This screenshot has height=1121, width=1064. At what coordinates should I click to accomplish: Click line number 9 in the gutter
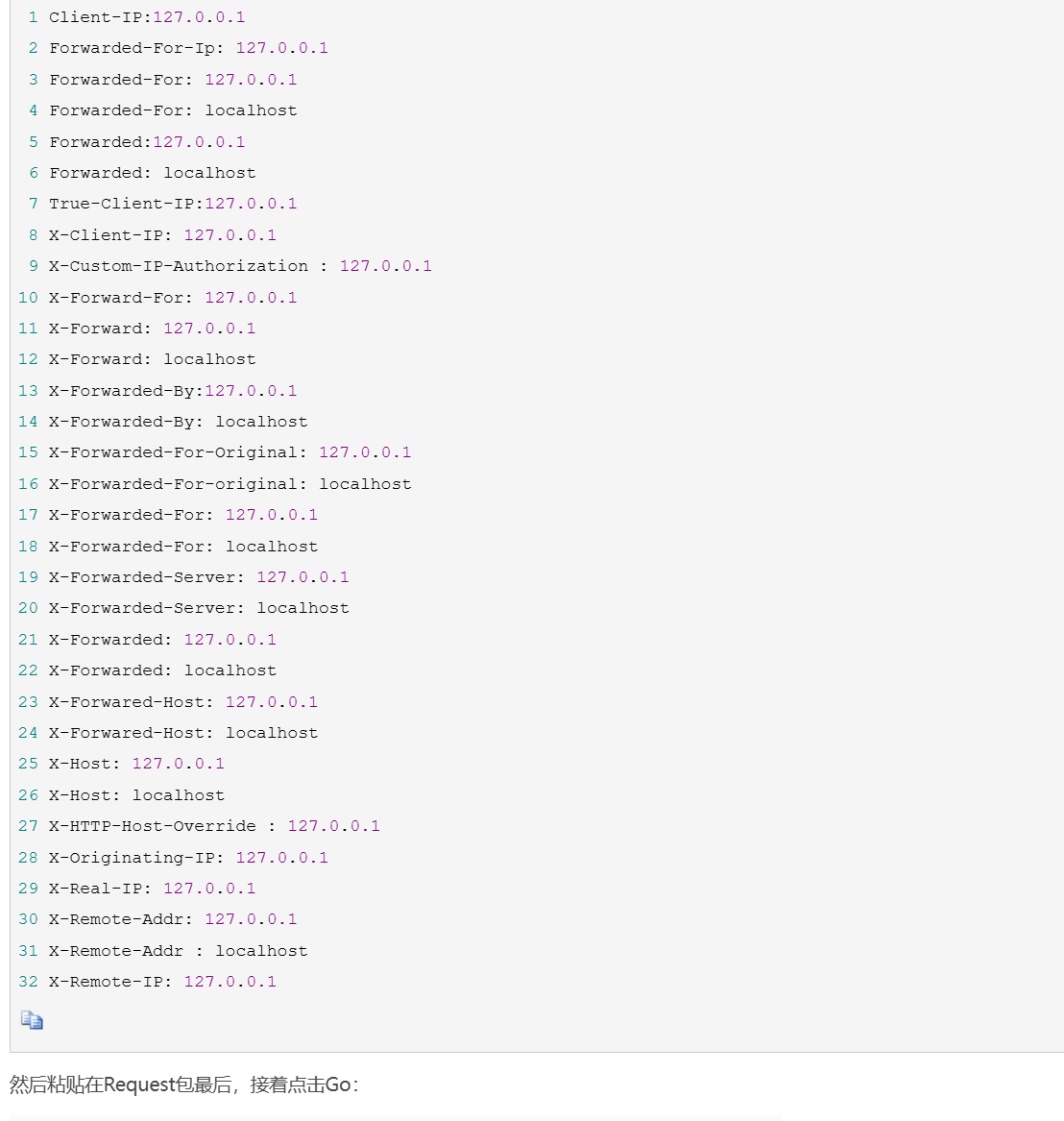pos(34,266)
